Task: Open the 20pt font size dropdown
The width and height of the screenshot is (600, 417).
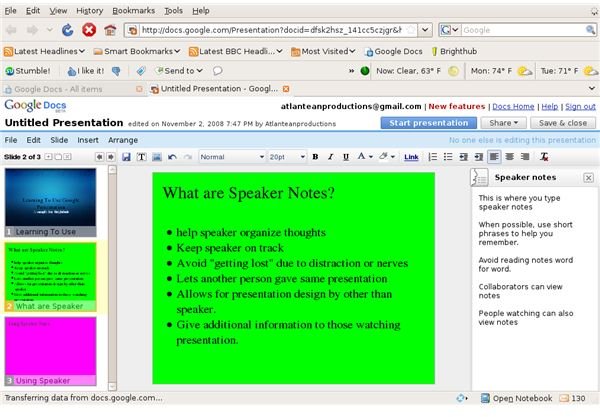Action: pos(287,157)
